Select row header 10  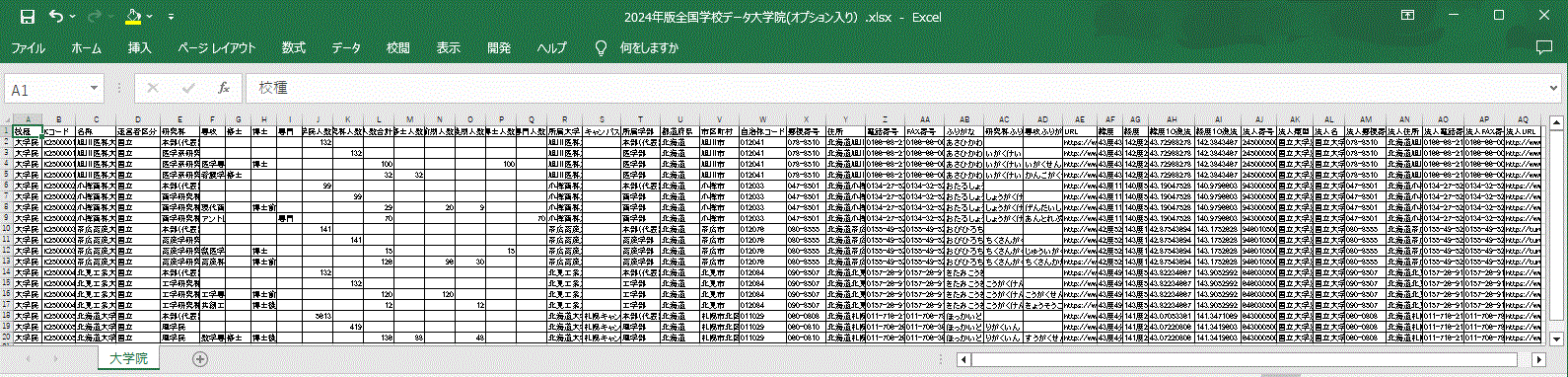pyautogui.click(x=7, y=228)
